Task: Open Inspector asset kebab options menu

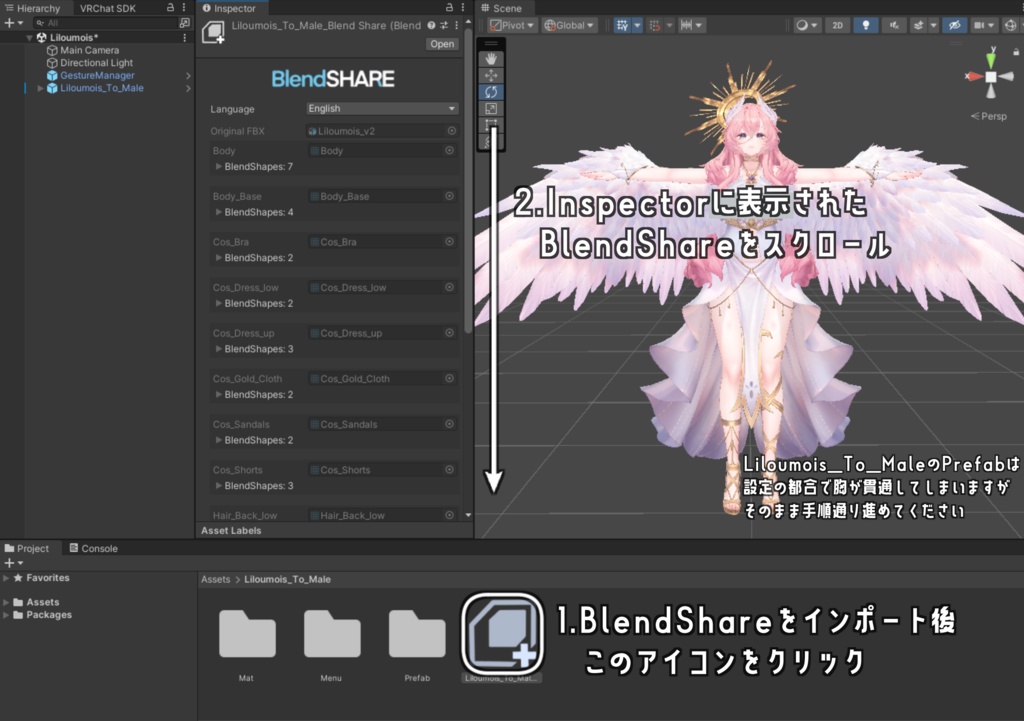Action: 456,25
